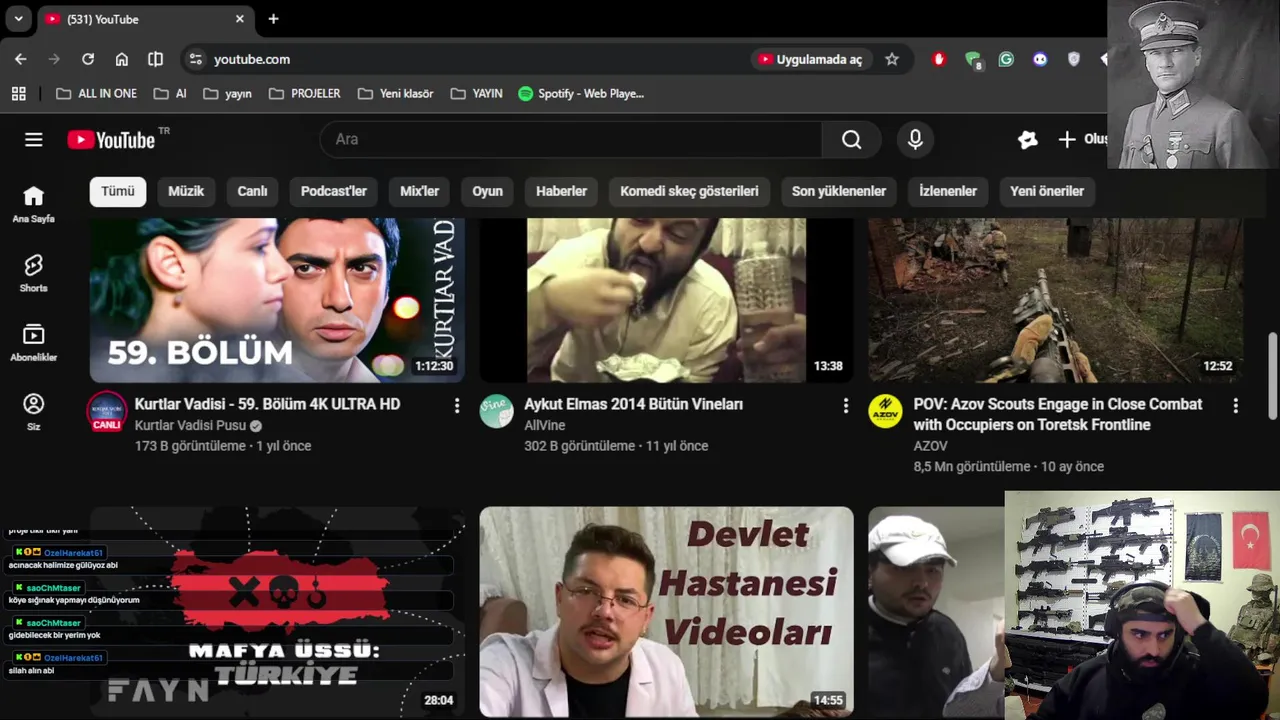Click the Ara search input field

tap(571, 140)
